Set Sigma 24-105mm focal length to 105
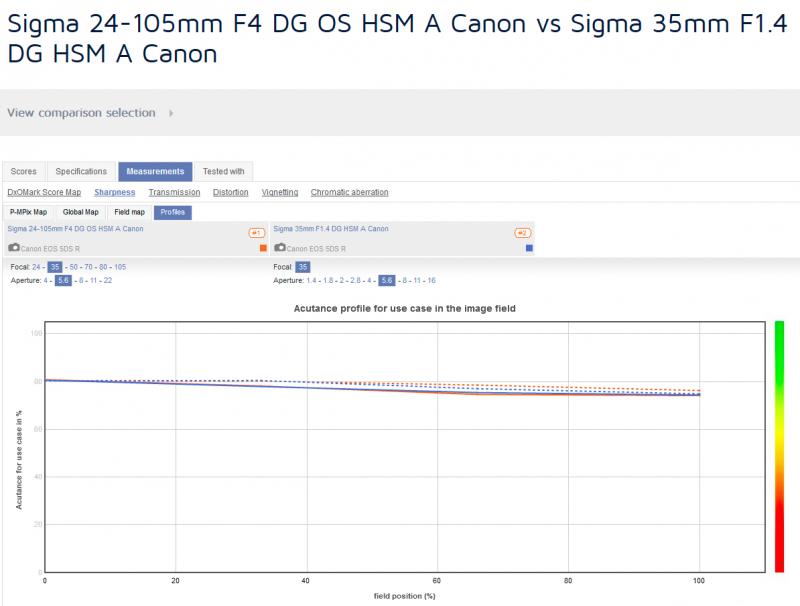 pyautogui.click(x=120, y=267)
